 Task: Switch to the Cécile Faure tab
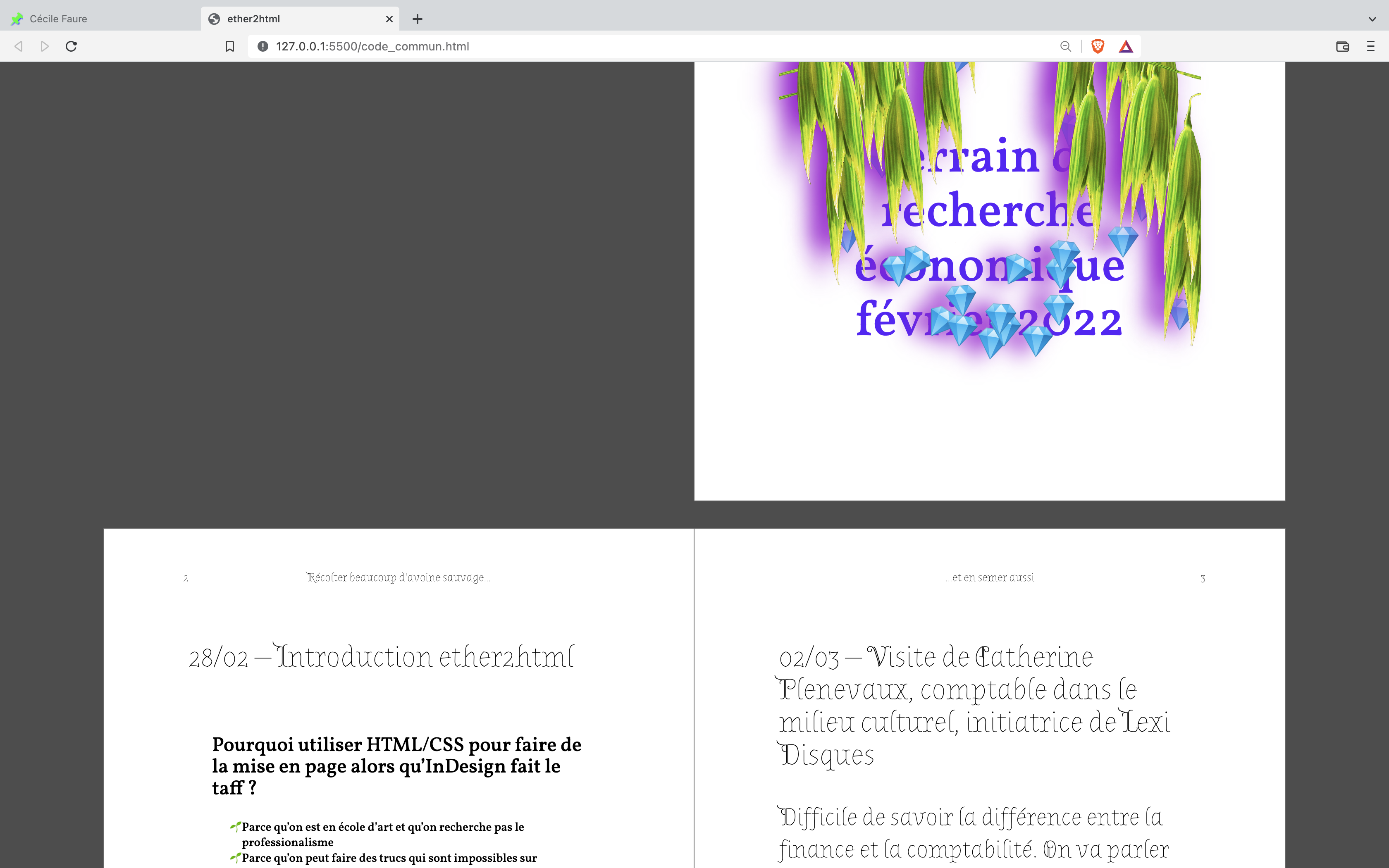[59, 19]
